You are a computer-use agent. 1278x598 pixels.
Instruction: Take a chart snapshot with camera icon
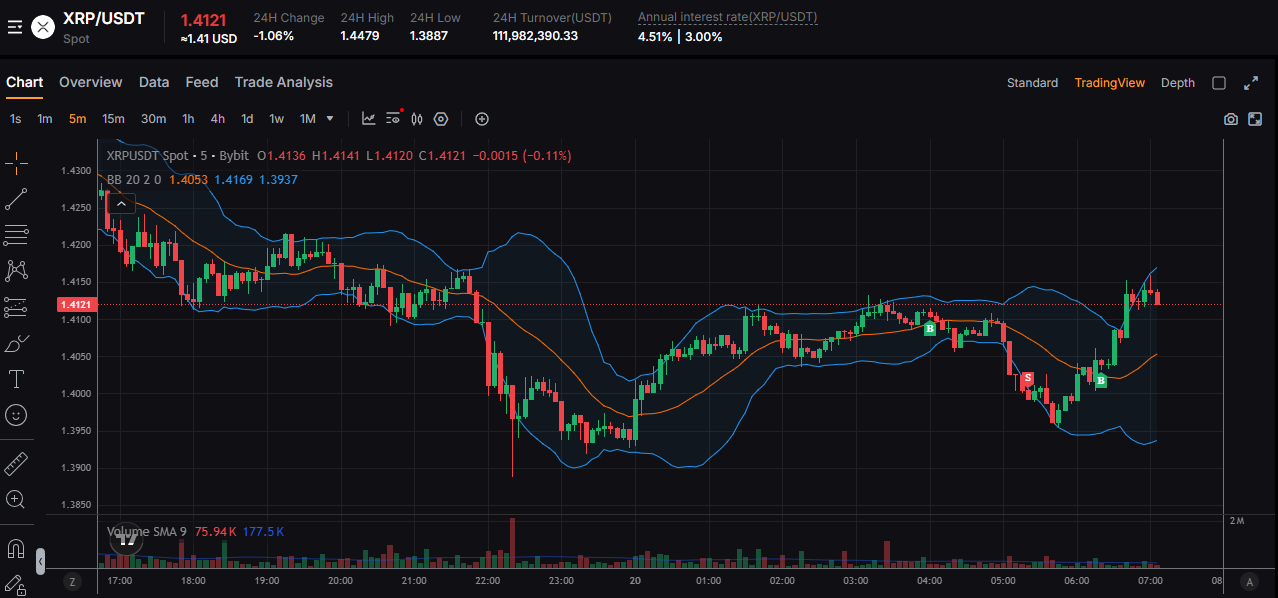(x=1230, y=118)
